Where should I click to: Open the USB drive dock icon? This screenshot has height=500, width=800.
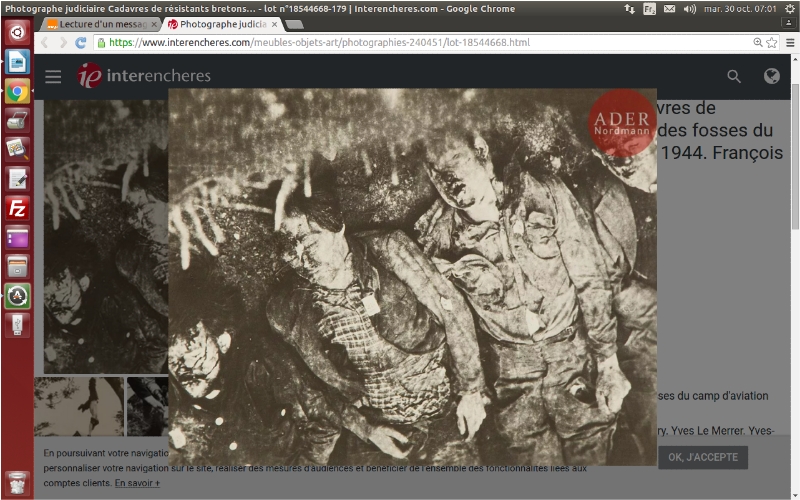(17, 326)
